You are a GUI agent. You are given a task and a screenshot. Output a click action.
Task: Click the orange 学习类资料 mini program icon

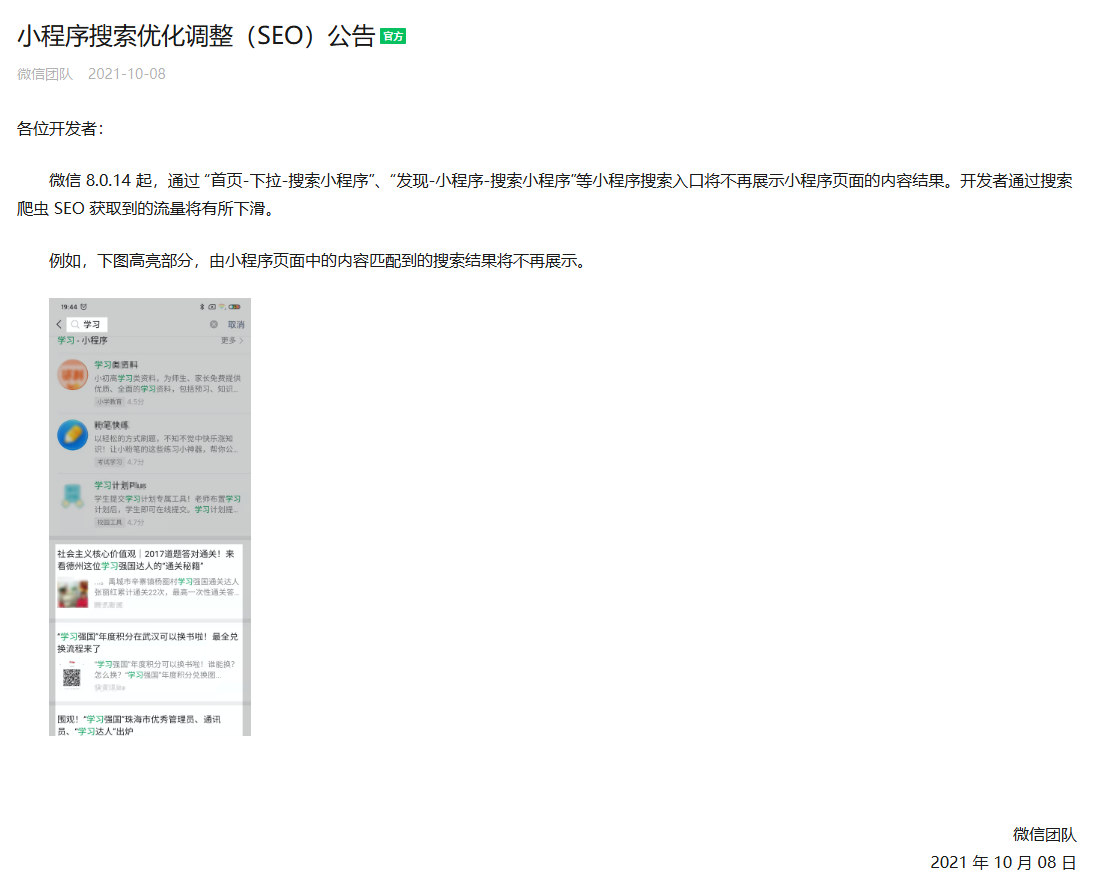pos(73,375)
